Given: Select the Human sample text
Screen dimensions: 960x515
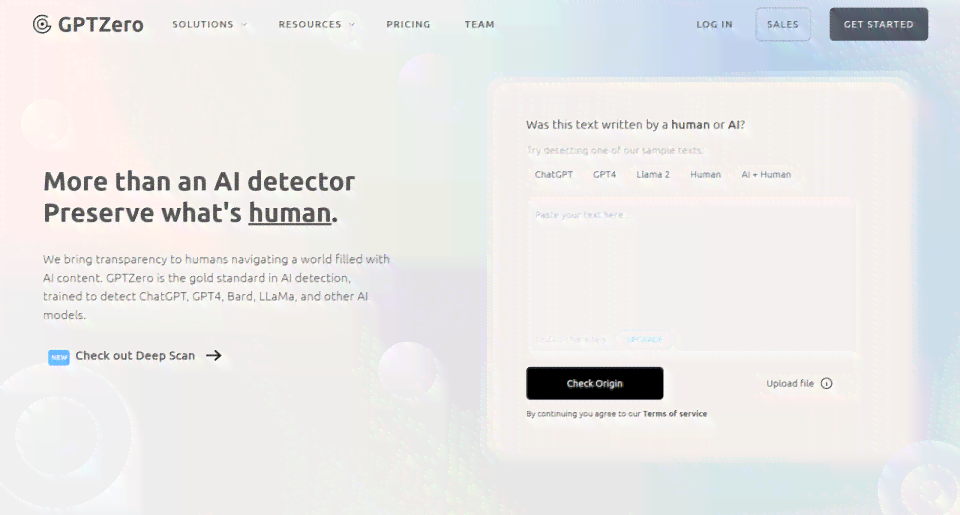Looking at the screenshot, I should [705, 175].
